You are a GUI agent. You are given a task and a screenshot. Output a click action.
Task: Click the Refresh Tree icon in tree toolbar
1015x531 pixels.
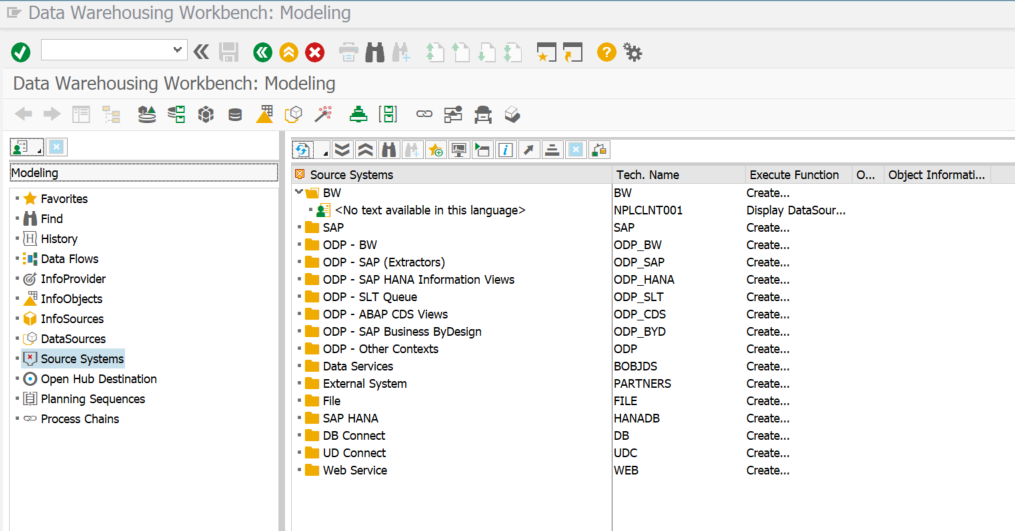point(303,150)
